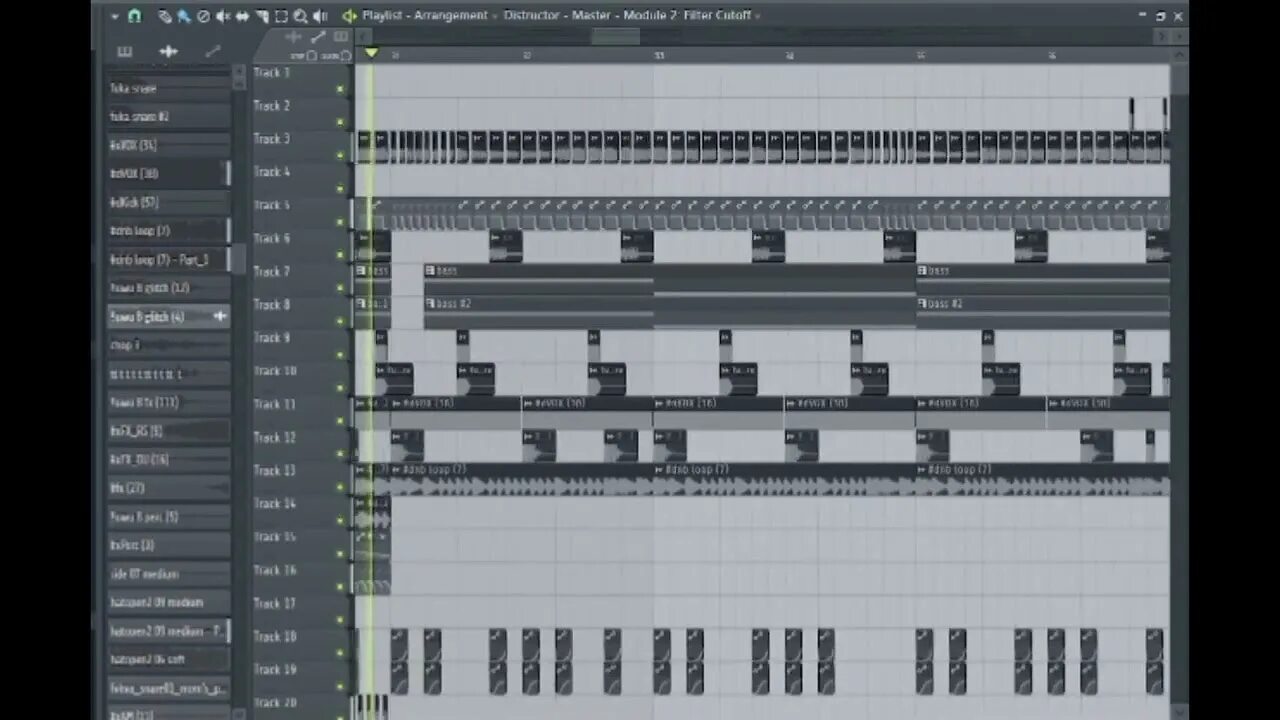Select the Paint brush tool

pos(184,16)
